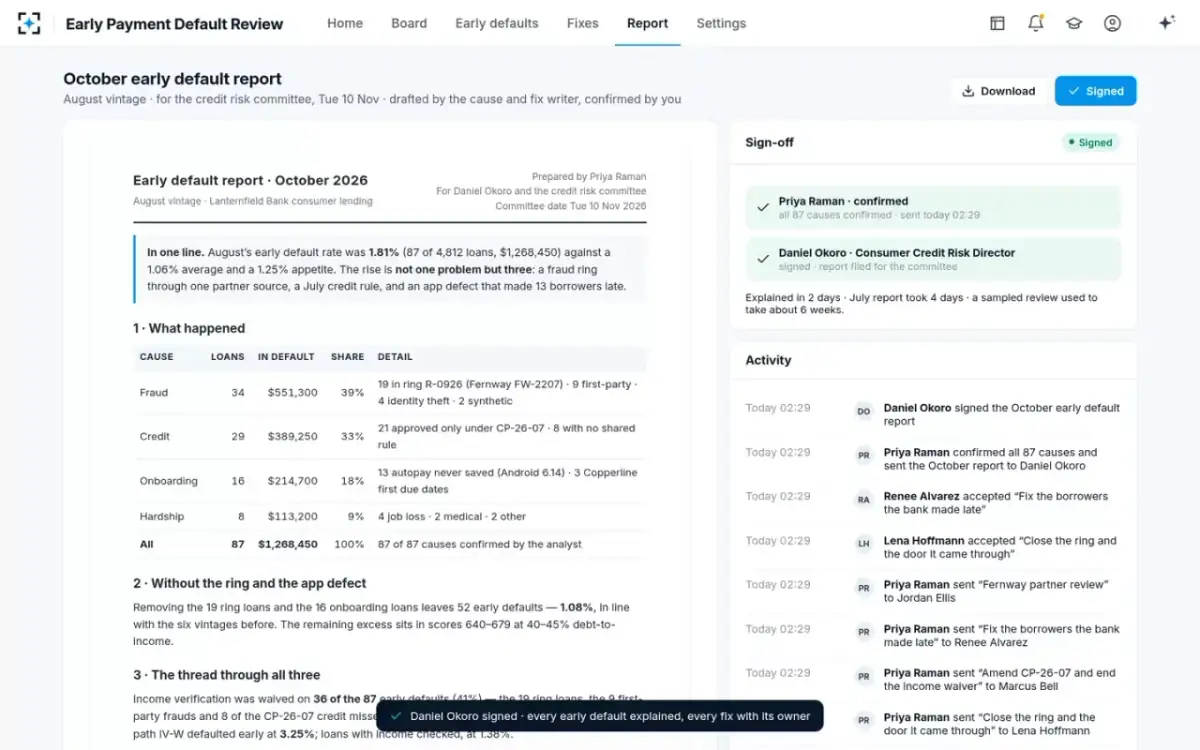Click PR avatar beside Fernway partner review

click(863, 587)
